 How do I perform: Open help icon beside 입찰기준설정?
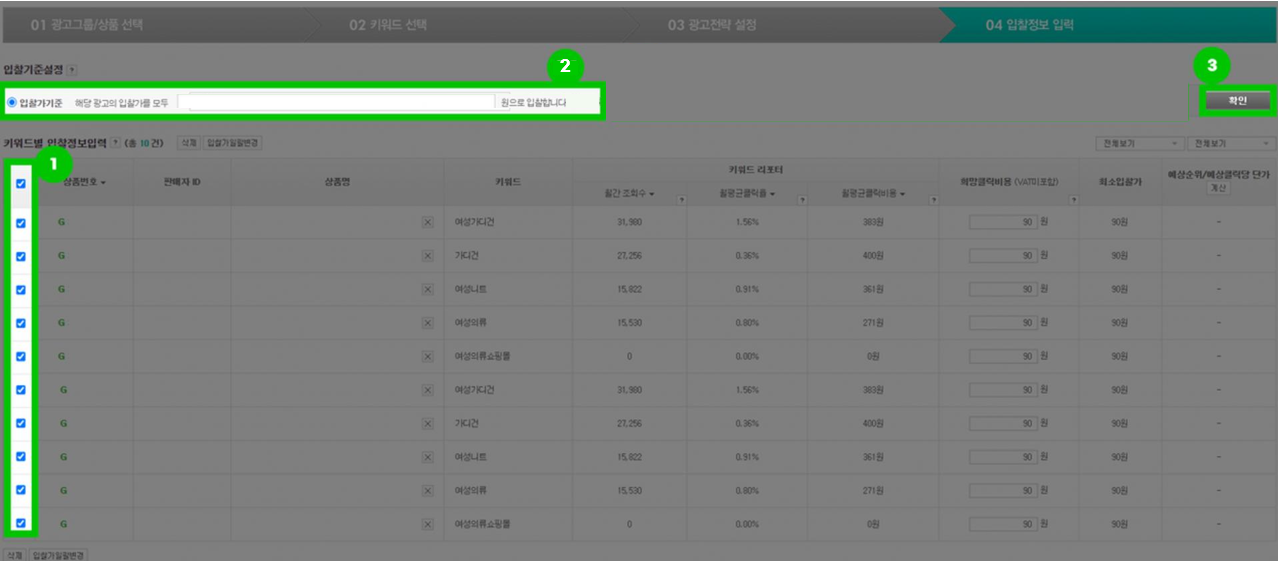pos(72,70)
